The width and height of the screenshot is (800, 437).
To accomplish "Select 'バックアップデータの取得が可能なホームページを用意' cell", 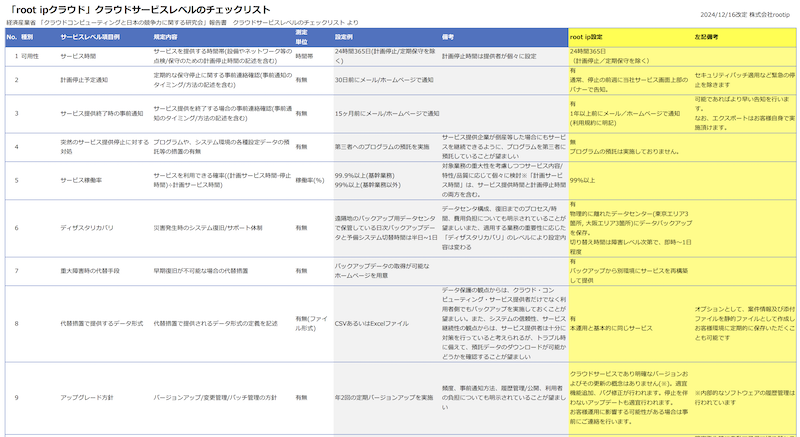I will (x=382, y=271).
